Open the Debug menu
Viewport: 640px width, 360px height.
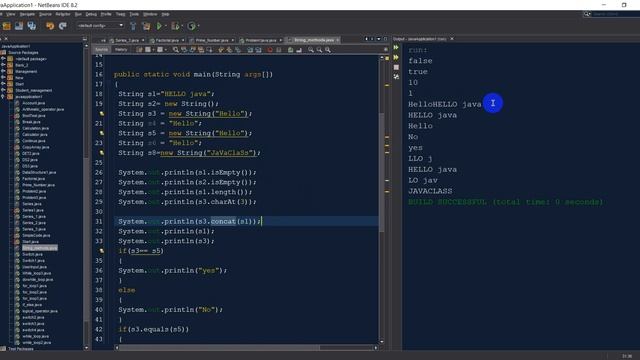(91, 14)
